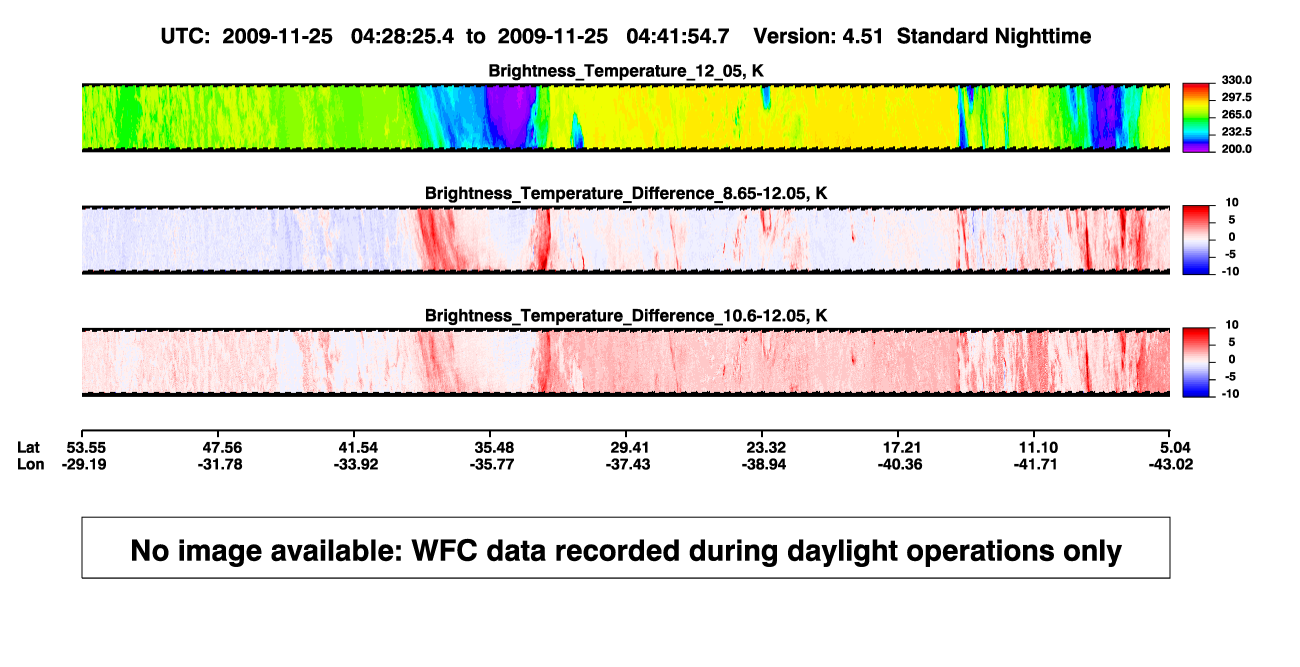This screenshot has height=667, width=1300.
Task: Select the 8.65-12.05 temperature difference image strip
Action: pyautogui.click(x=626, y=240)
